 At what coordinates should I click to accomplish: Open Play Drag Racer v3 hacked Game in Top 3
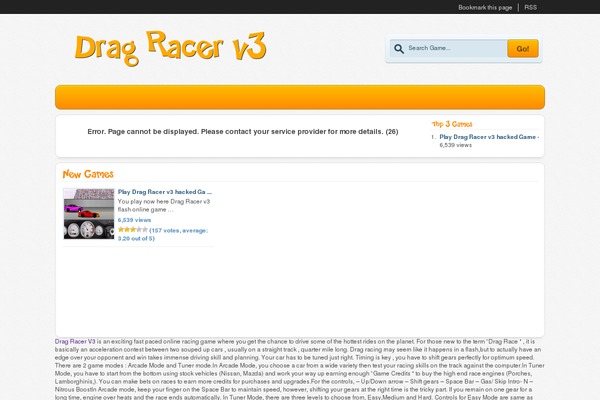pyautogui.click(x=489, y=137)
